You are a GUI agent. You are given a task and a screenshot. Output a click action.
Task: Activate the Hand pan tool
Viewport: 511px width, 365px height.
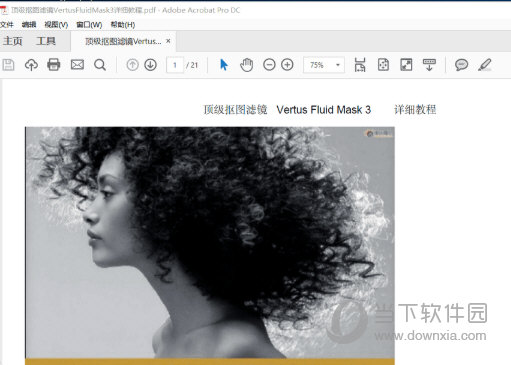247,65
